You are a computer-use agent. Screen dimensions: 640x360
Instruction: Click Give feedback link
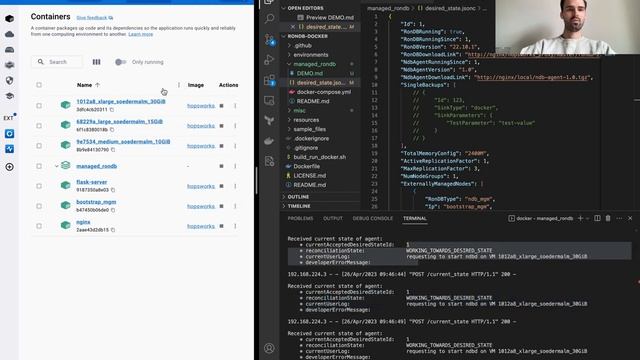point(95,18)
